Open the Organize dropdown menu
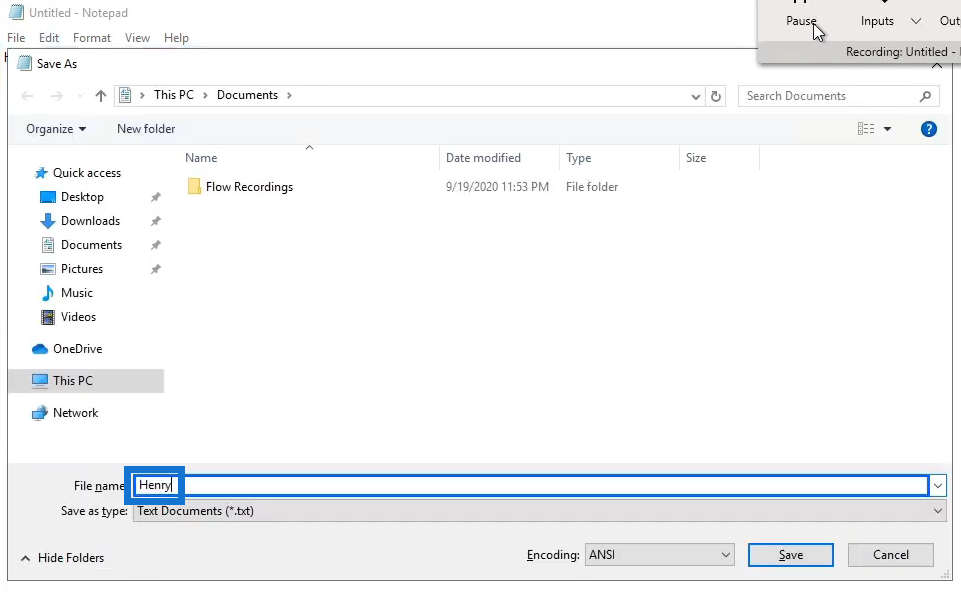The width and height of the screenshot is (961, 592). pos(56,129)
